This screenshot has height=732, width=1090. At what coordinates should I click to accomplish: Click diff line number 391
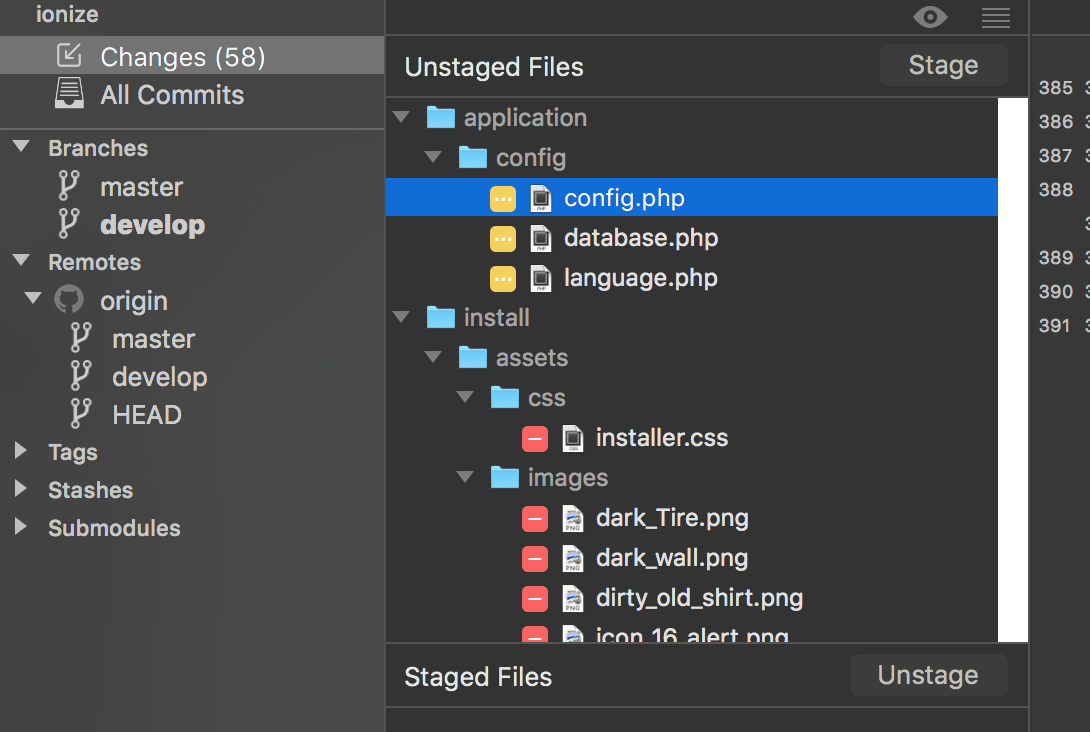1054,325
